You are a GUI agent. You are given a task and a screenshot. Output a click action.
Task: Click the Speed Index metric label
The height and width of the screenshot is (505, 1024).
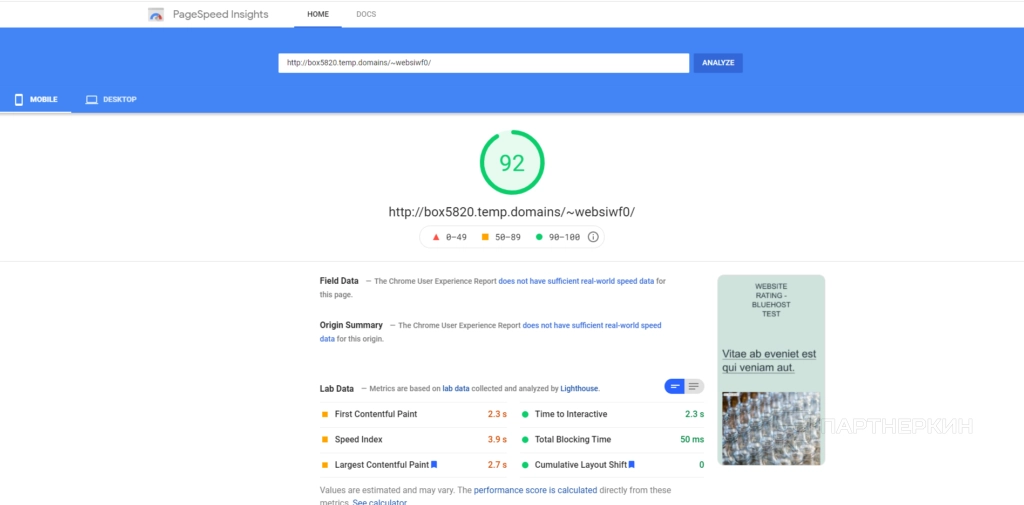(x=359, y=440)
